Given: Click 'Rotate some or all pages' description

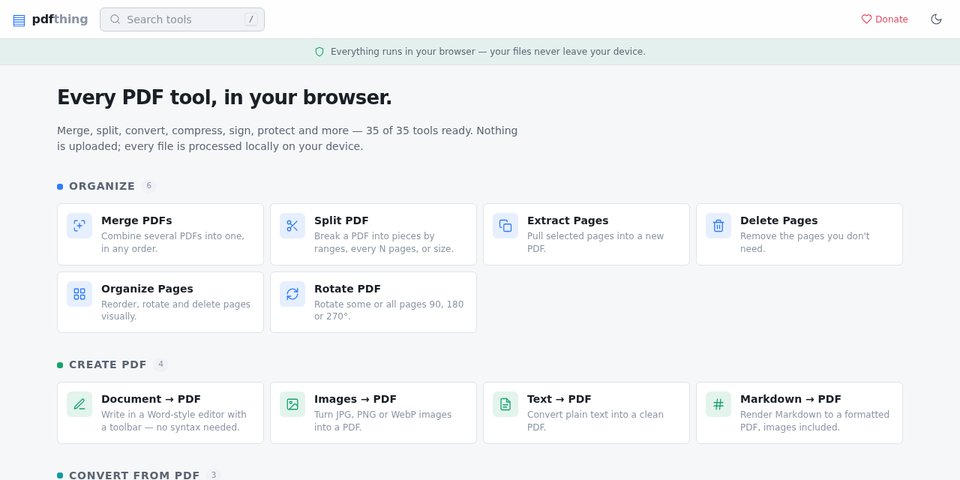Looking at the screenshot, I should coord(389,310).
